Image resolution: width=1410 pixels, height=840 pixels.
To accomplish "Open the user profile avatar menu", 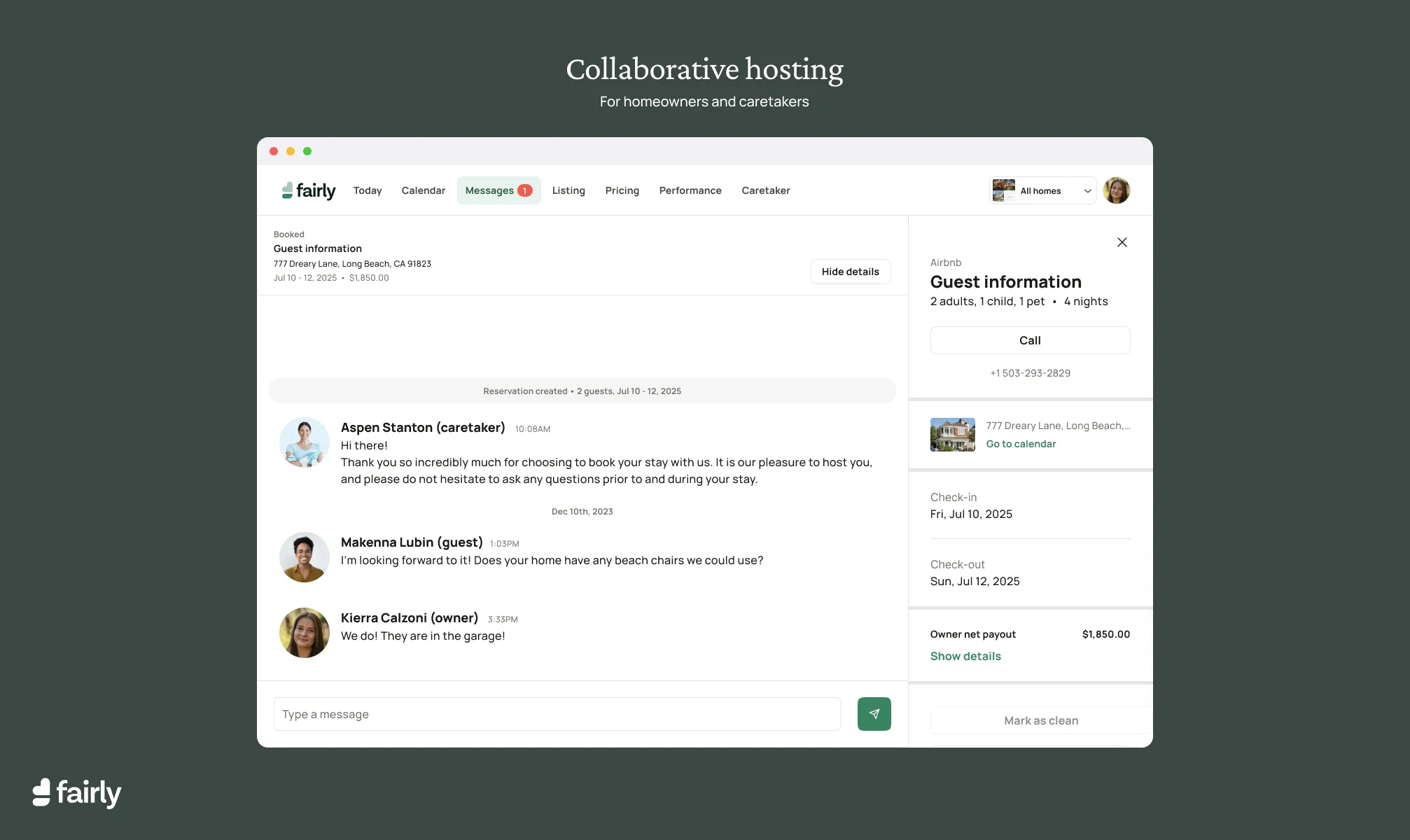I will (1116, 190).
